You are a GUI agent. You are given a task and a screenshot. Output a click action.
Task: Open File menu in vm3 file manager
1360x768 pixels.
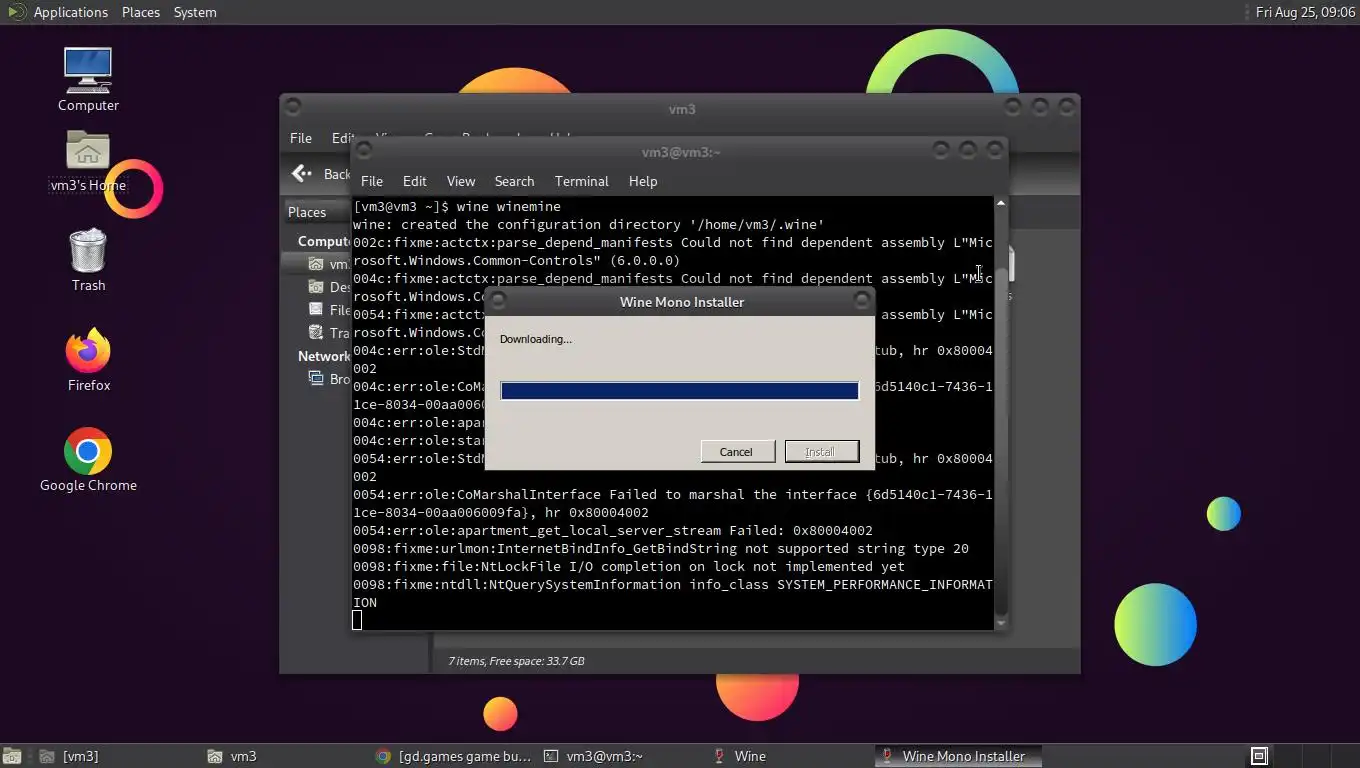(300, 138)
